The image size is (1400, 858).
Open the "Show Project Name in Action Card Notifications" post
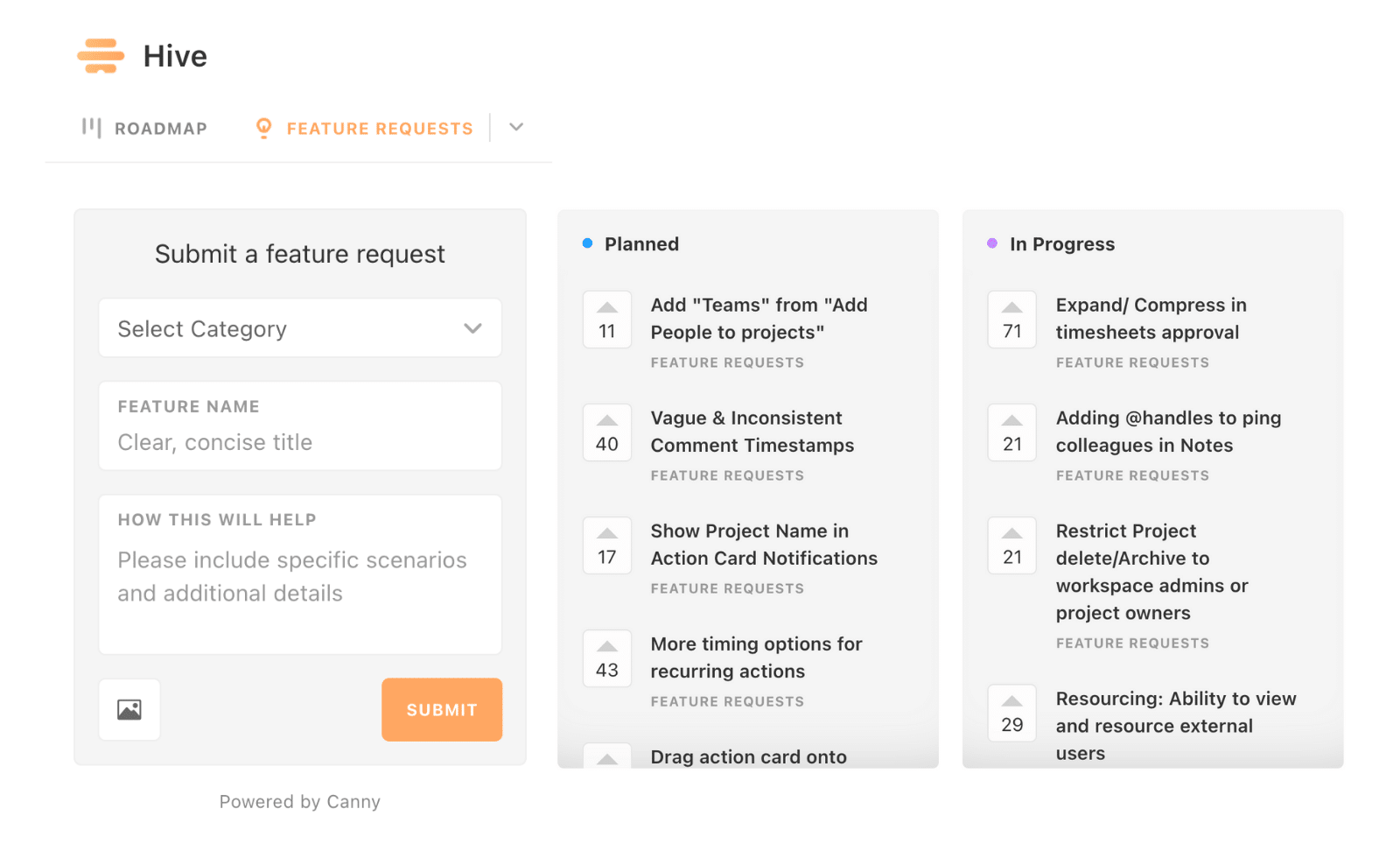[x=764, y=544]
